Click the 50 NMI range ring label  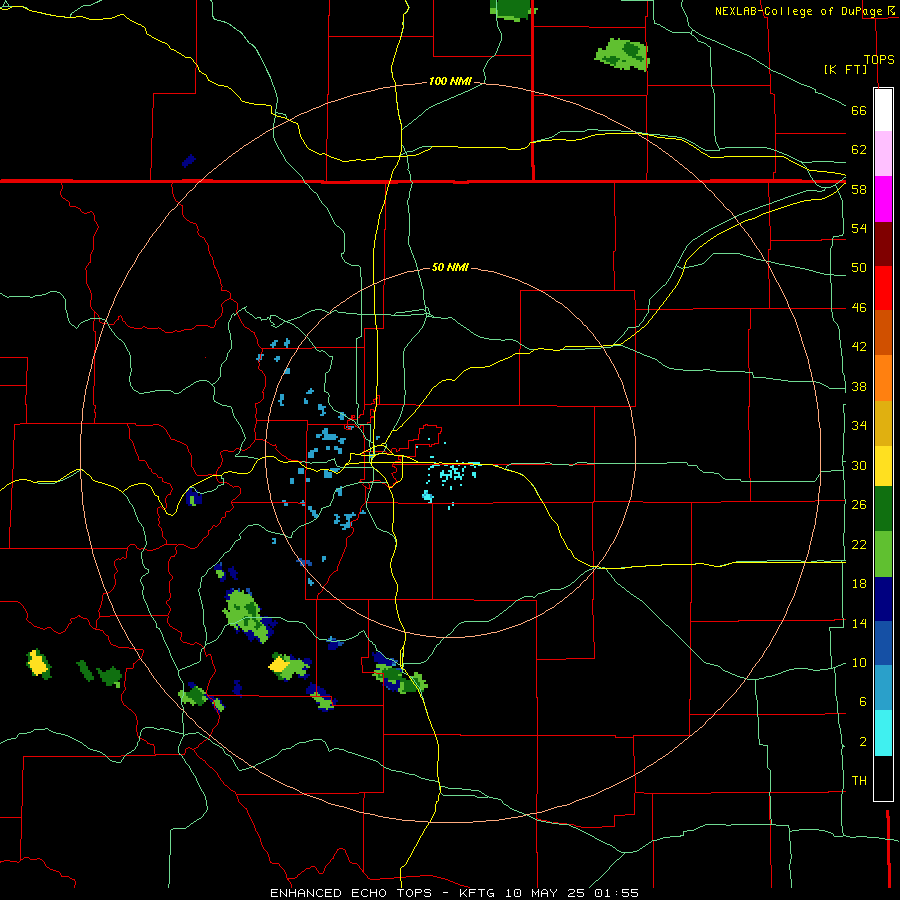pos(450,267)
